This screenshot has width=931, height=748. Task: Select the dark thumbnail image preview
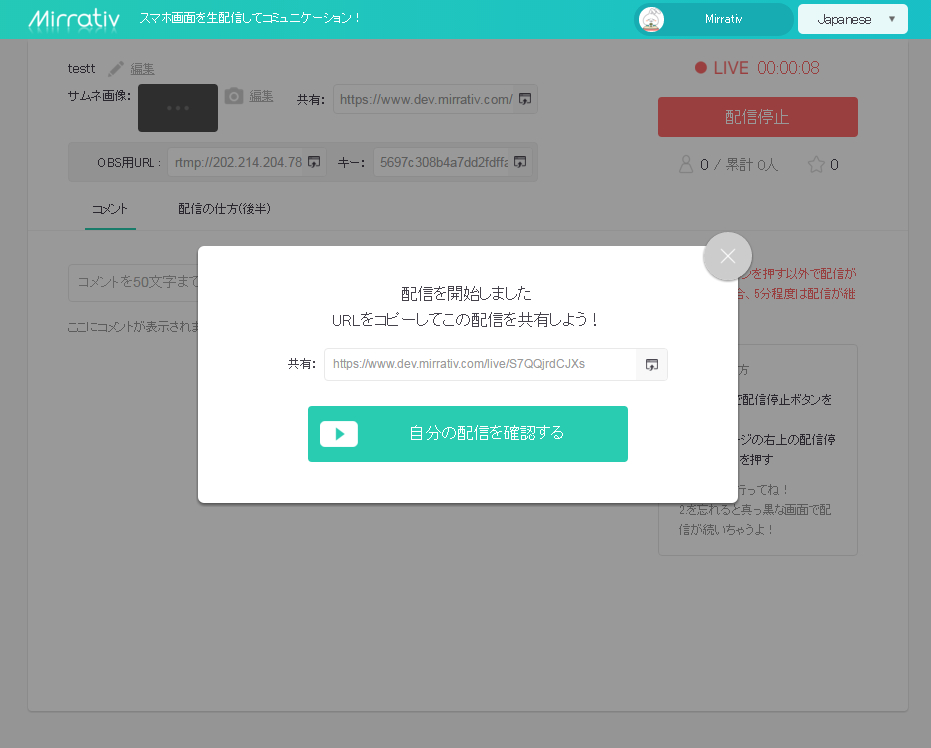(x=178, y=108)
